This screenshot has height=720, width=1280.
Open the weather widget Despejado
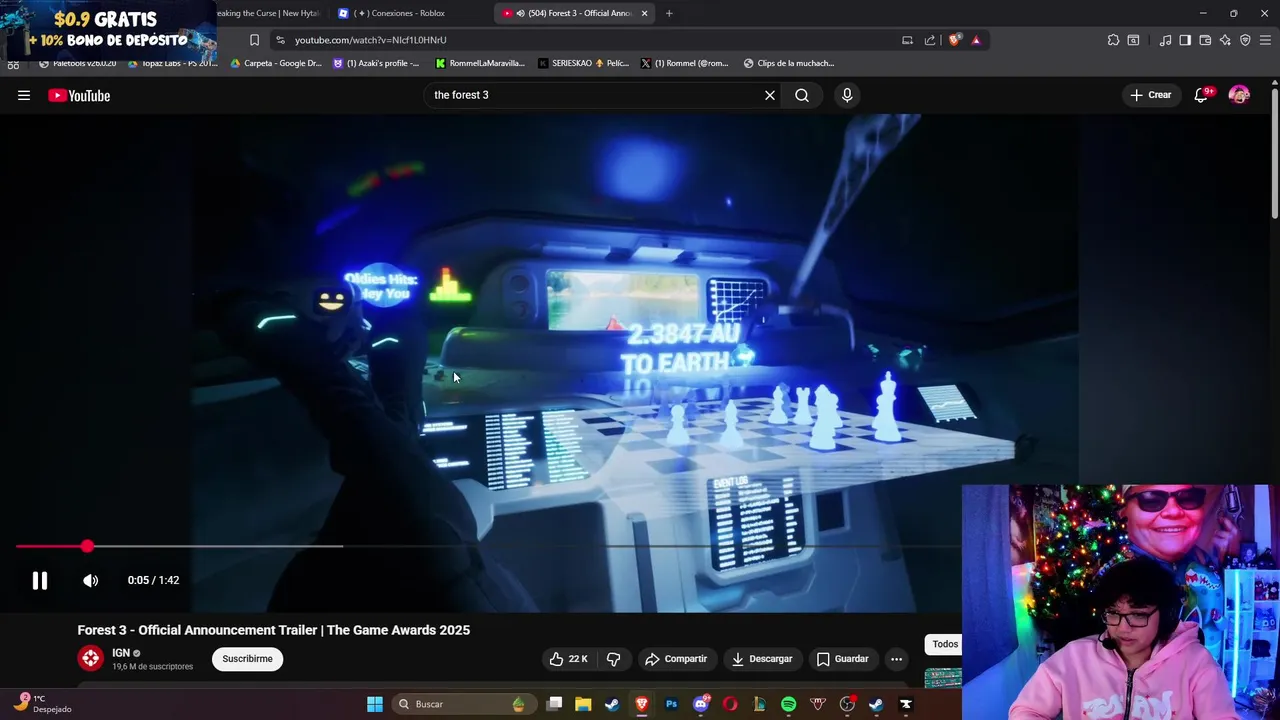point(44,704)
